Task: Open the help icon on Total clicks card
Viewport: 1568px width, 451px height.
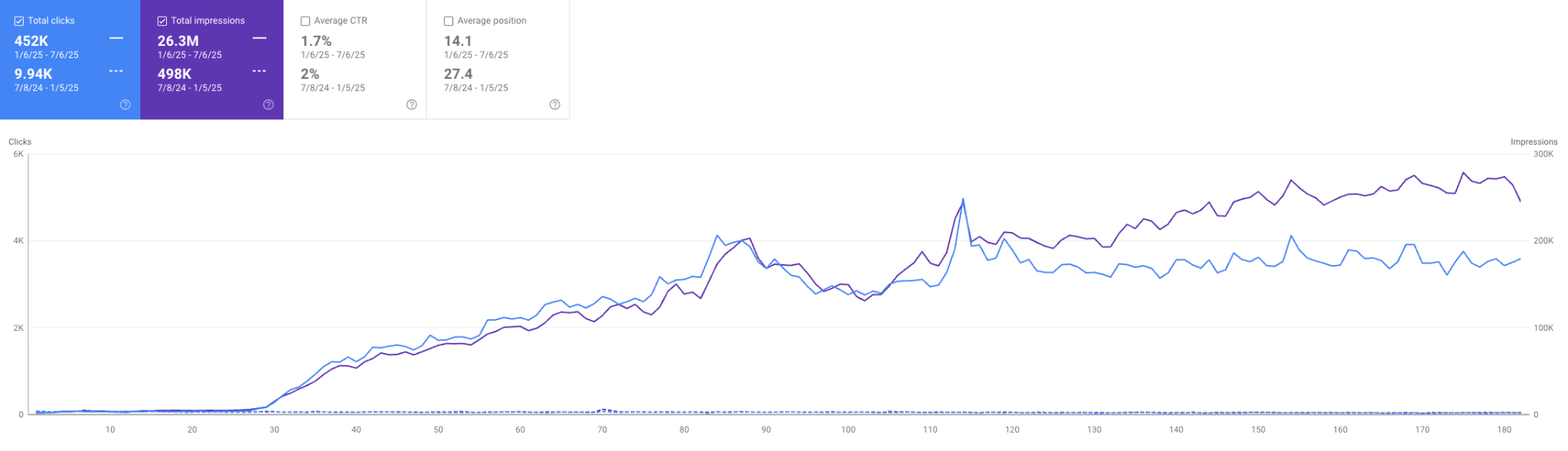Action: click(126, 105)
